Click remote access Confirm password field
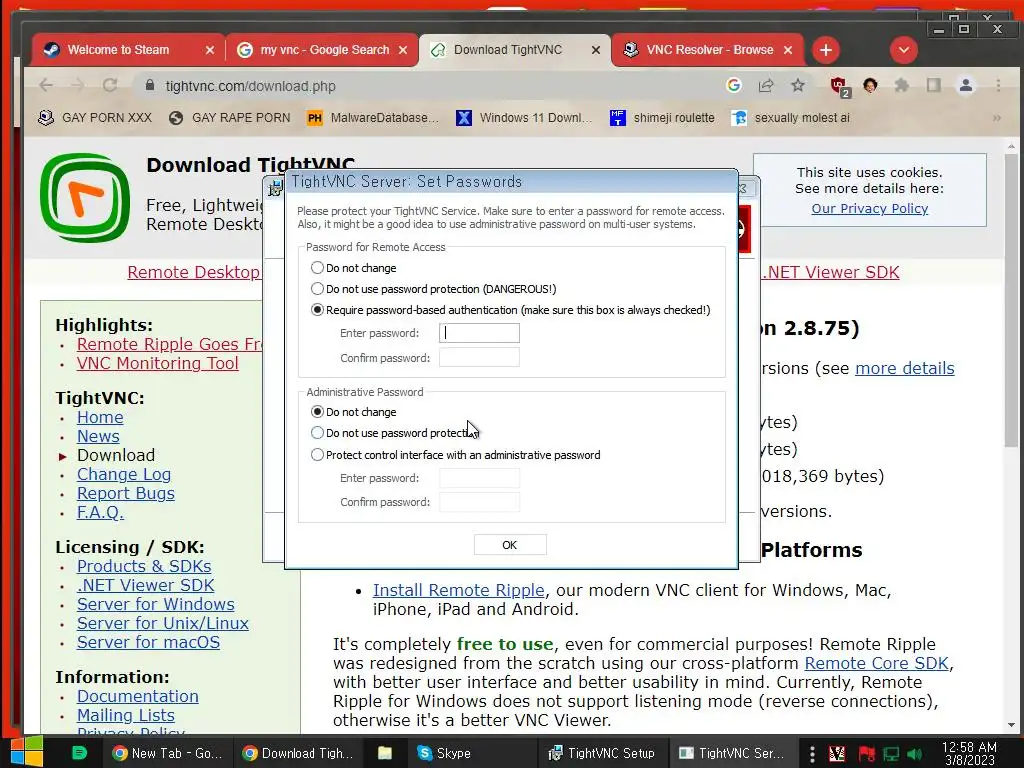 [x=479, y=358]
